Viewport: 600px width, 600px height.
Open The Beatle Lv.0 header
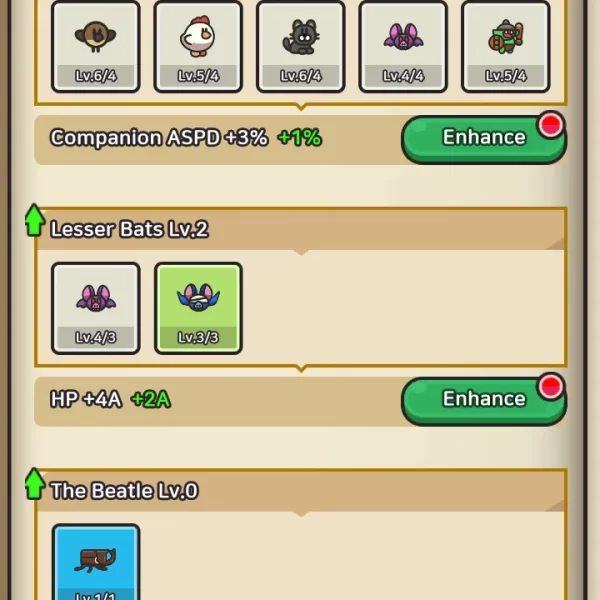tap(301, 491)
